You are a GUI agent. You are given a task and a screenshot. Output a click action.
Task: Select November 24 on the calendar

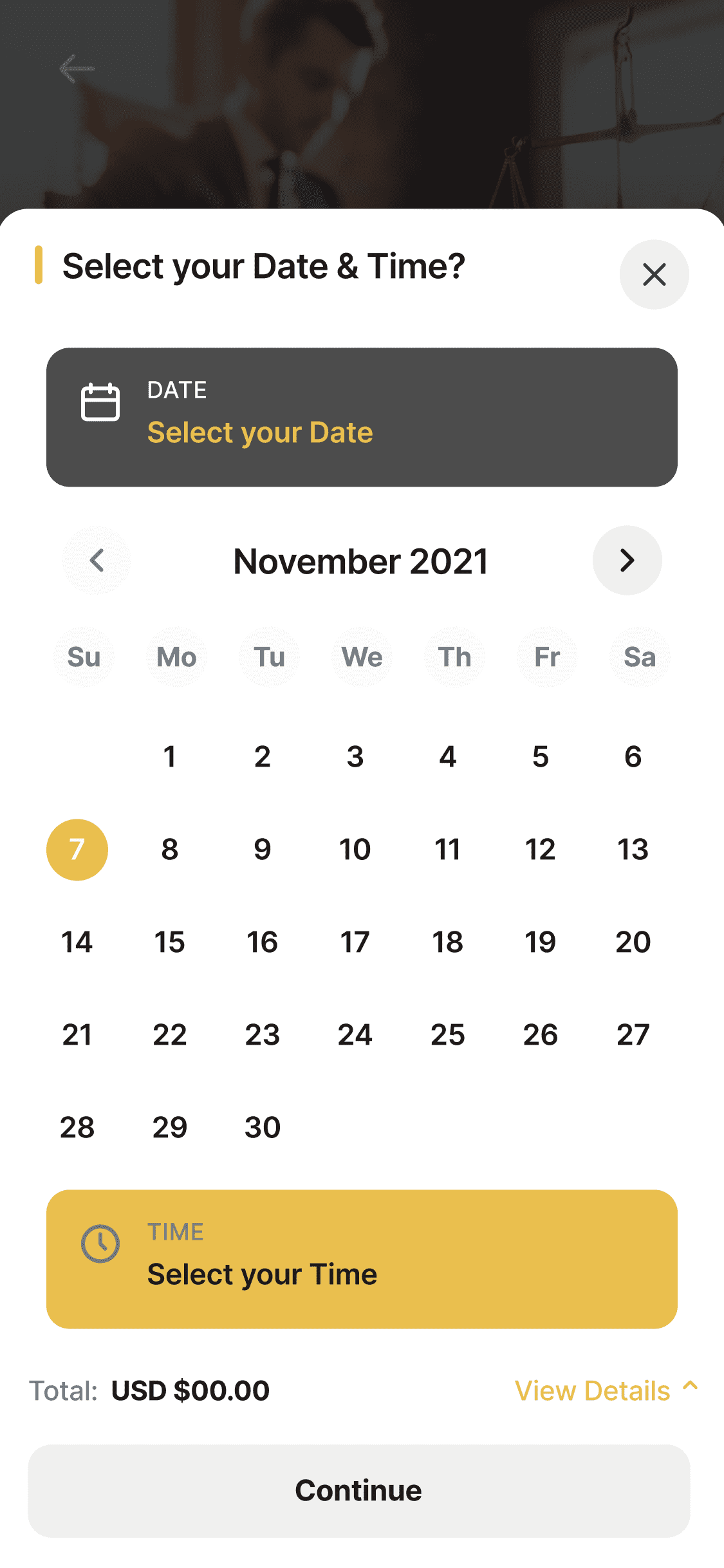point(355,1035)
